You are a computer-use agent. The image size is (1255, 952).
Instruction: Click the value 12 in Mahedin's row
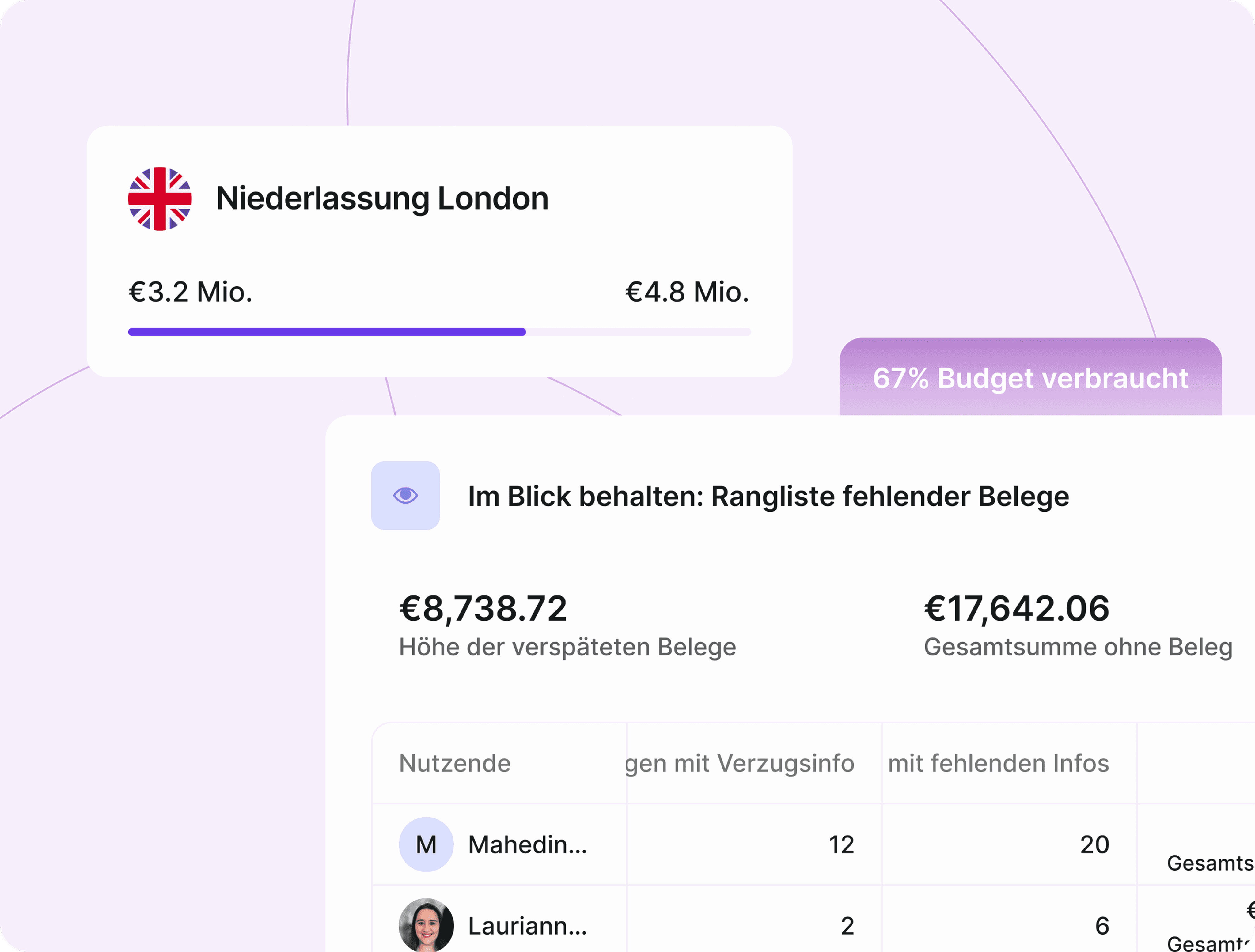coord(841,844)
